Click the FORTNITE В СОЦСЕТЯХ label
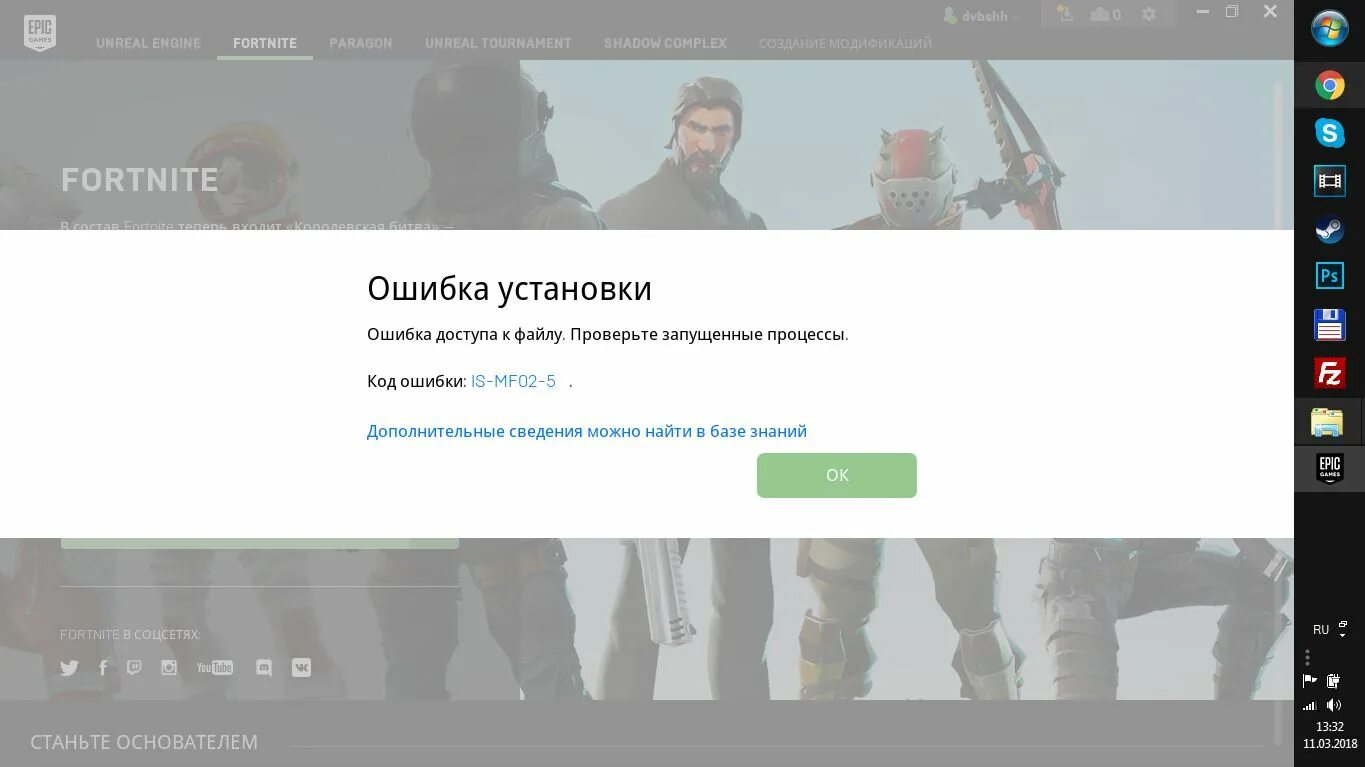Screen dimensions: 1365x767 (130, 634)
